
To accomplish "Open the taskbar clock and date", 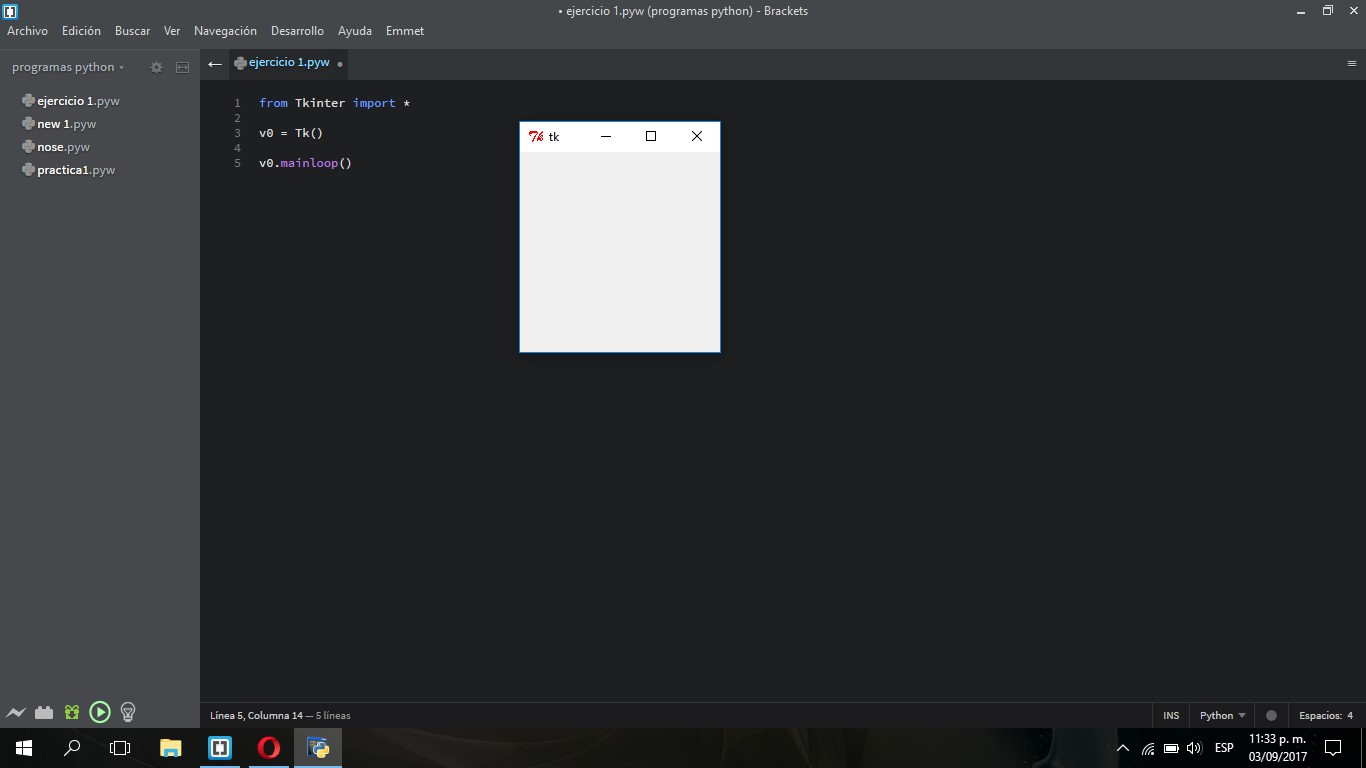I will point(1277,748).
